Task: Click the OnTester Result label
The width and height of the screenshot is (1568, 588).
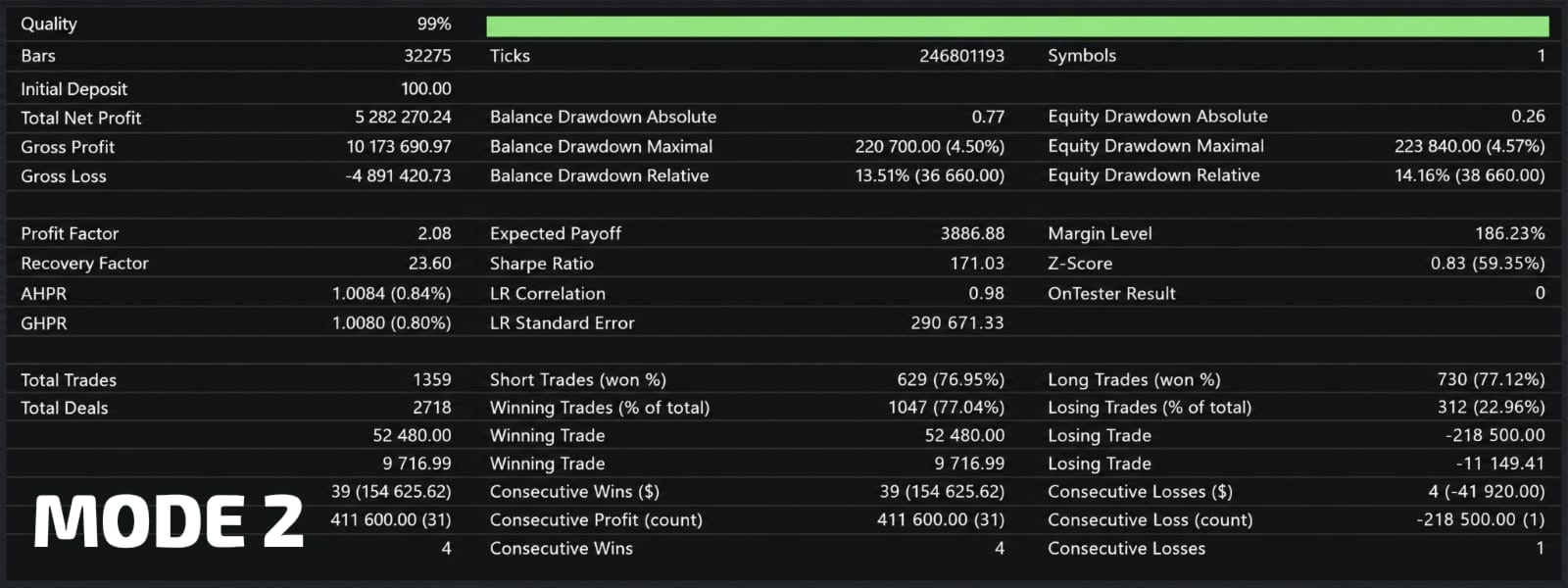Action: coord(1111,293)
